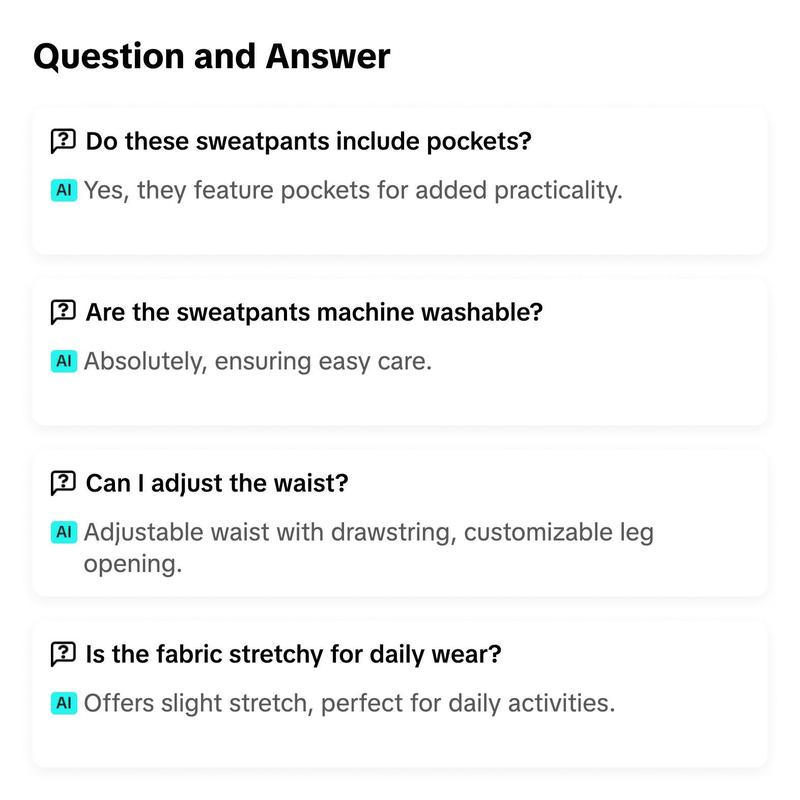
Task: Select the empty area of machine washable card
Action: (399, 399)
